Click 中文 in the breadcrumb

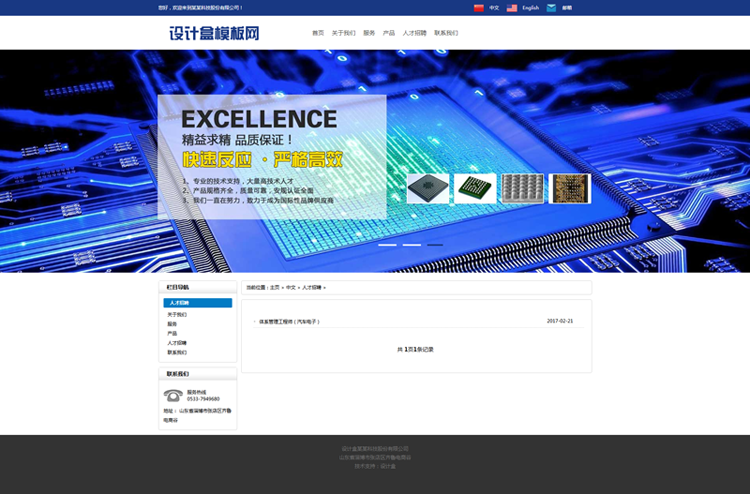coord(291,287)
